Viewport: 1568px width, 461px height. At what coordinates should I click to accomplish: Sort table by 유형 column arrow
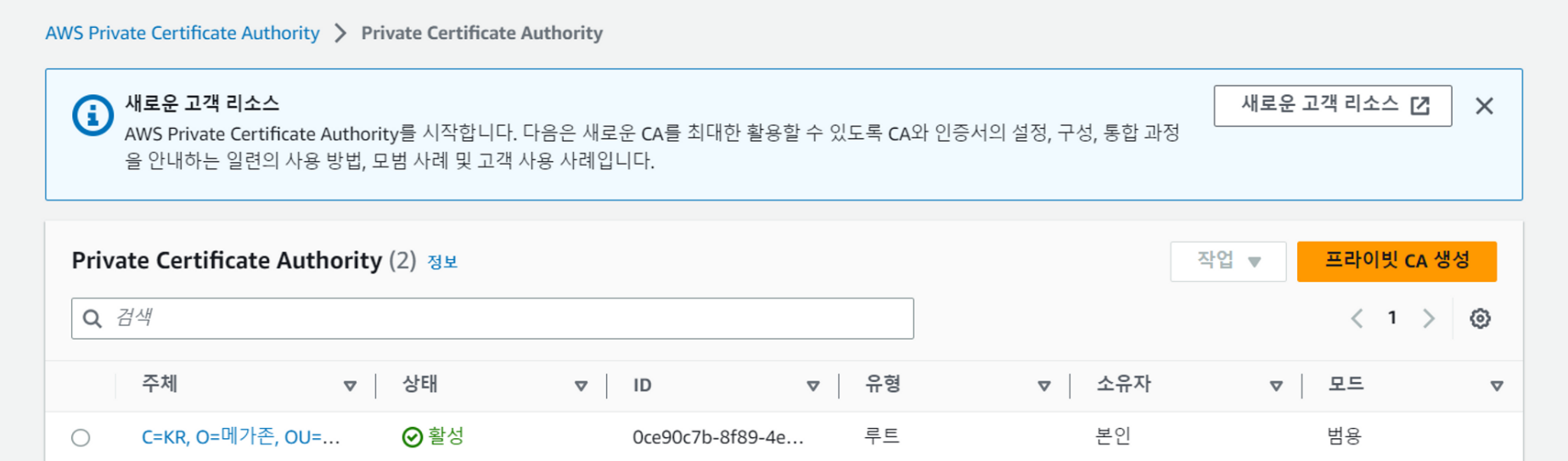(x=1043, y=385)
